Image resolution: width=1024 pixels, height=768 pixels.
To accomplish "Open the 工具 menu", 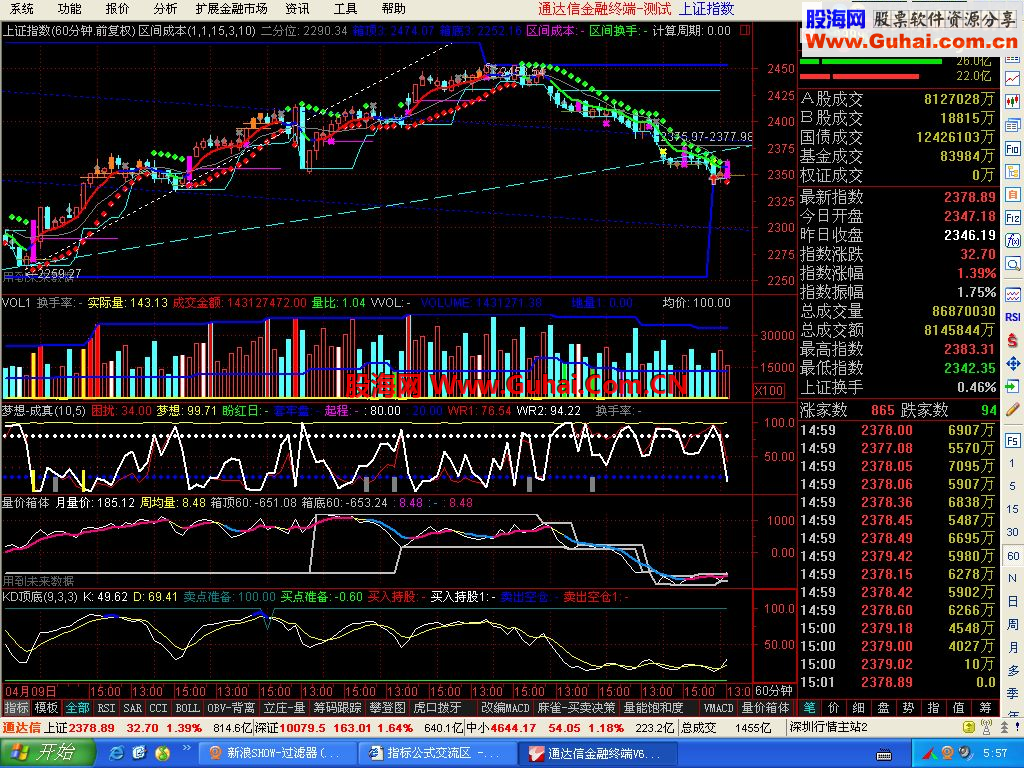I will point(345,8).
